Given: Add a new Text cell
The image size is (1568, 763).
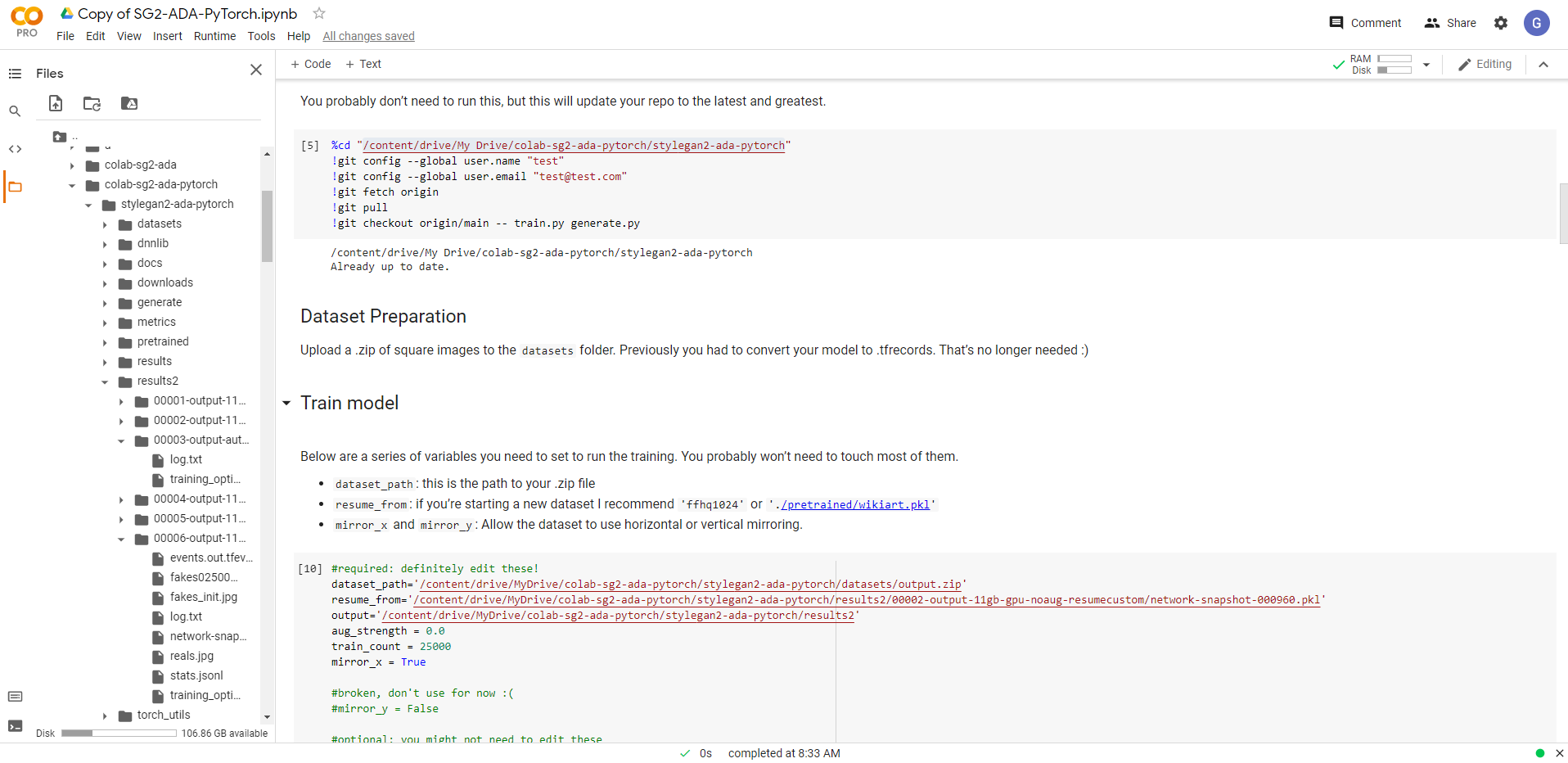Looking at the screenshot, I should pos(363,64).
